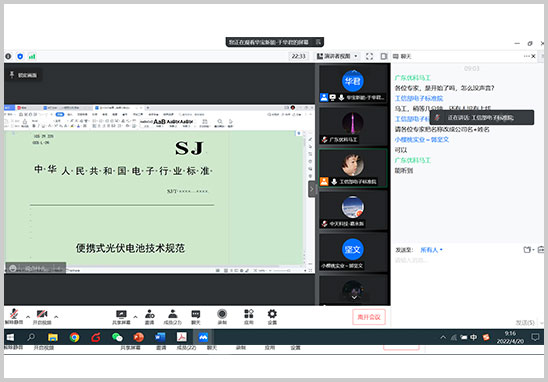Click the meeting timer 22:33
The image size is (548, 382).
(298, 56)
